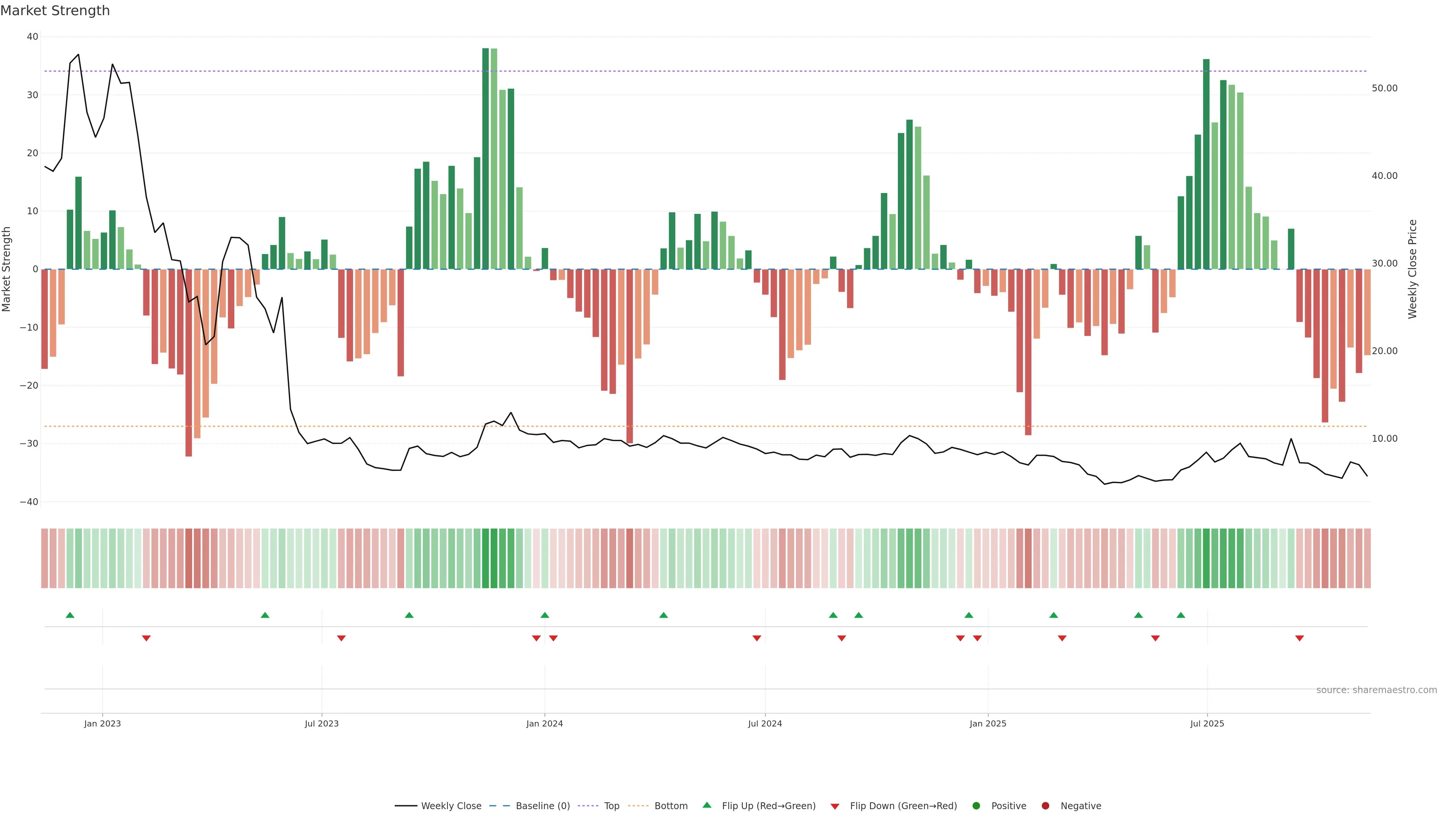1456x819 pixels.
Task: Click the red flip-down marker just after Jul 2023
Action: tap(341, 638)
